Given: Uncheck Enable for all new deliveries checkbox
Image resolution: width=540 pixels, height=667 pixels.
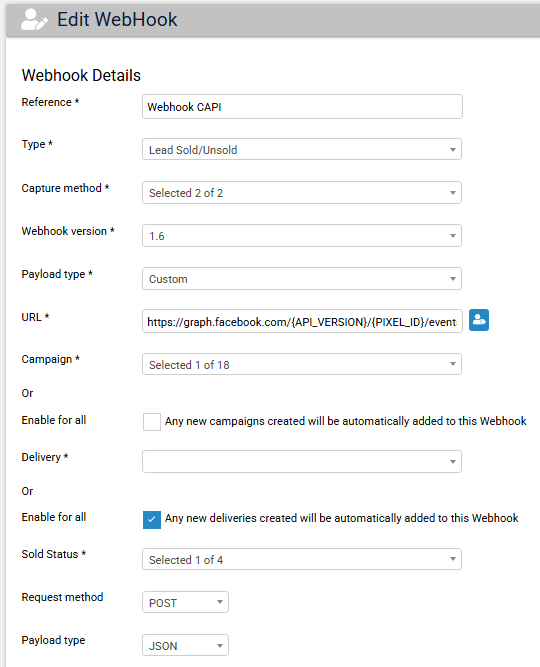Looking at the screenshot, I should point(151,519).
